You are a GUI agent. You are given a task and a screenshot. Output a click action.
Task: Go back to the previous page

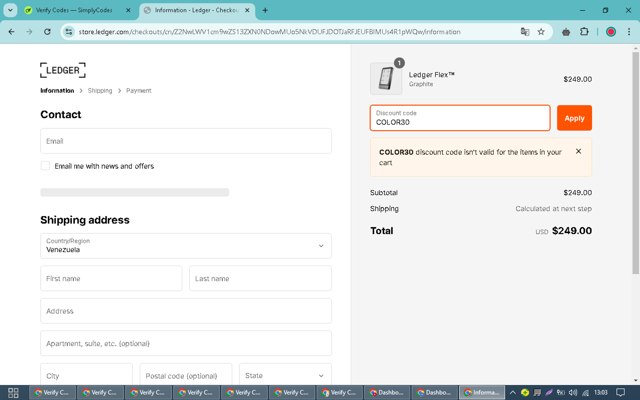point(11,32)
